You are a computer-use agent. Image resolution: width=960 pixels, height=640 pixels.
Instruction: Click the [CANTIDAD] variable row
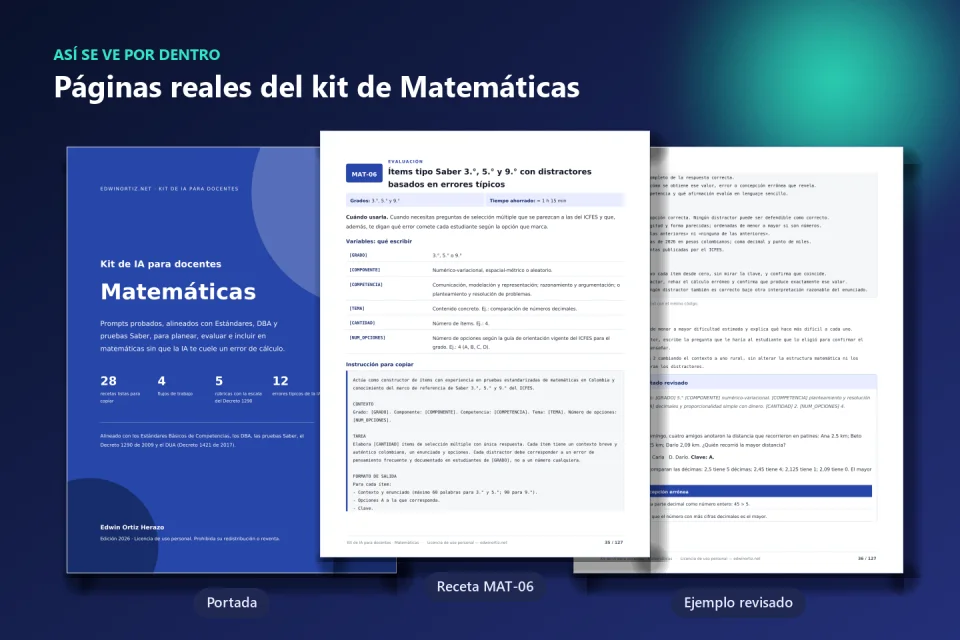[485, 323]
